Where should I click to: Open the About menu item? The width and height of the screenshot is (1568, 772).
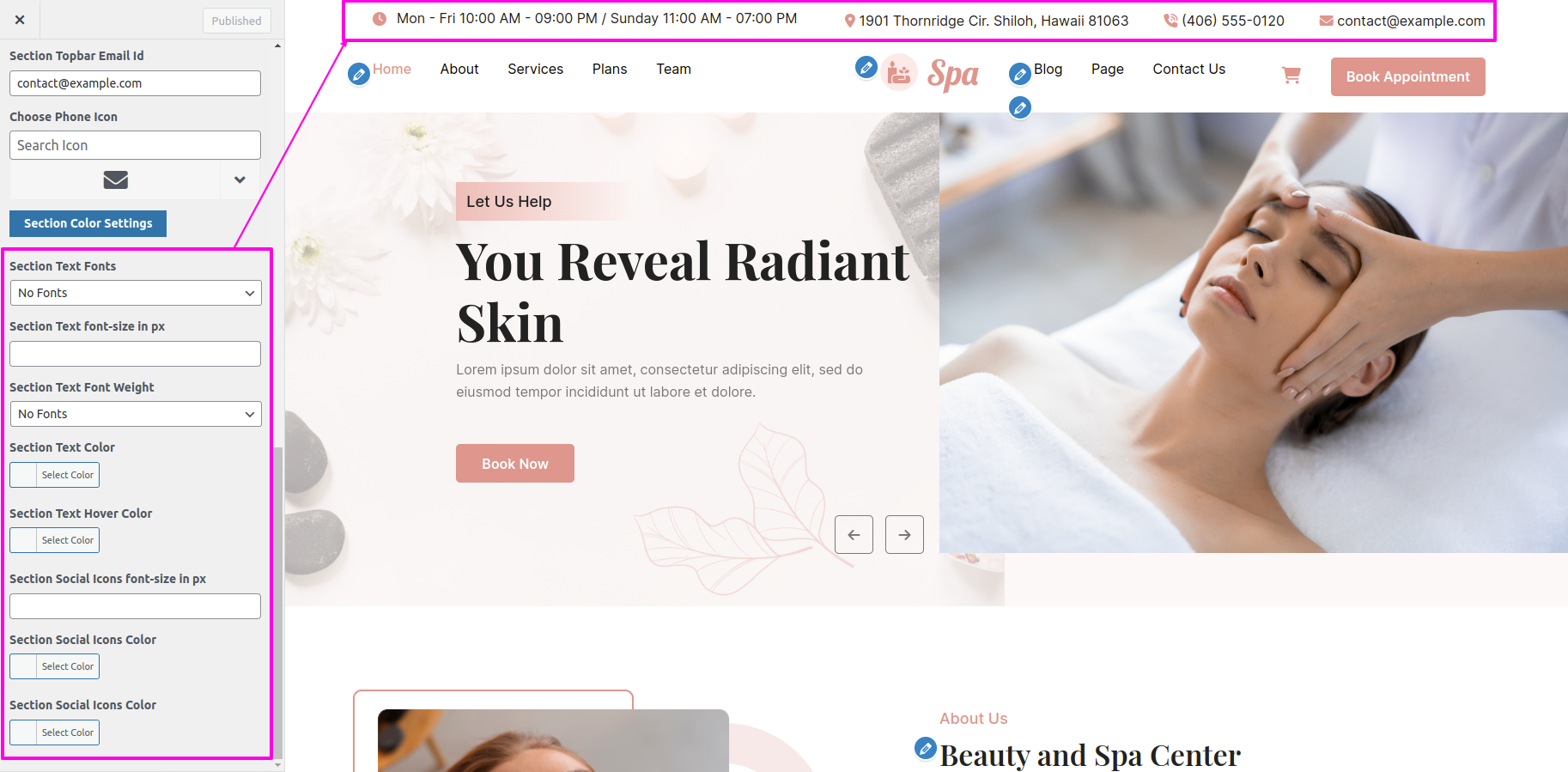459,69
